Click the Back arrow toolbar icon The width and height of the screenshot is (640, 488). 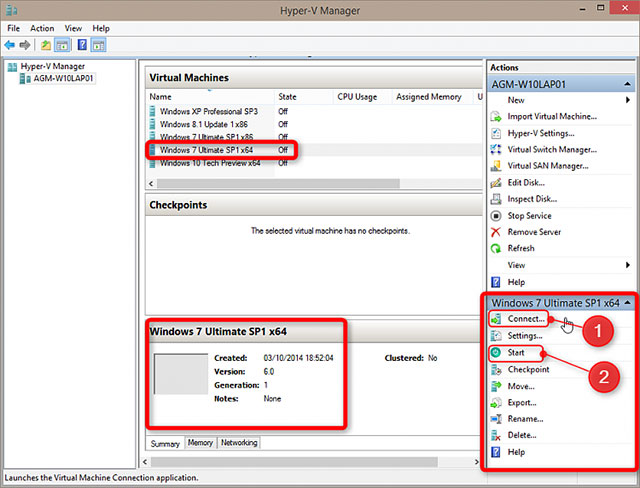click(x=10, y=45)
